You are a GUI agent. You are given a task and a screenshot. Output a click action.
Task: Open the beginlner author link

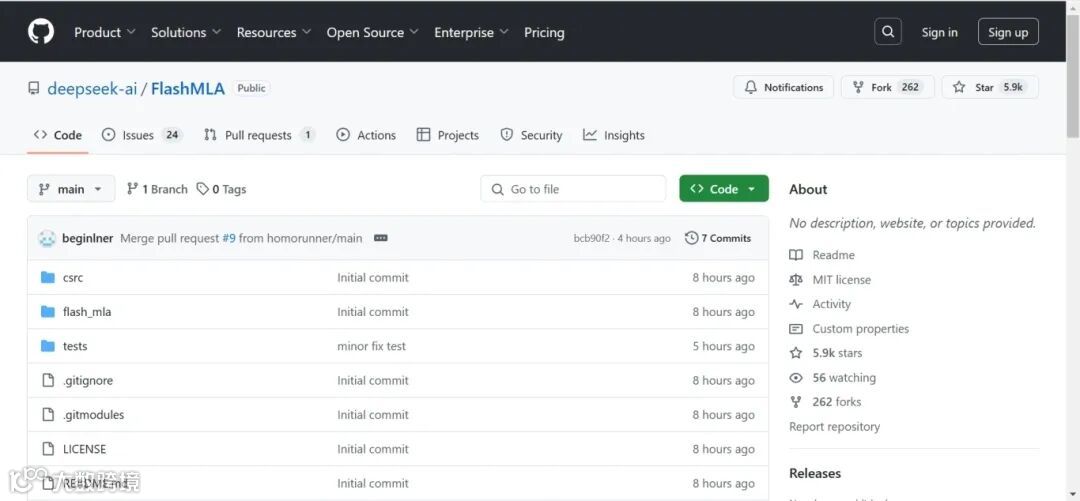tap(87, 238)
